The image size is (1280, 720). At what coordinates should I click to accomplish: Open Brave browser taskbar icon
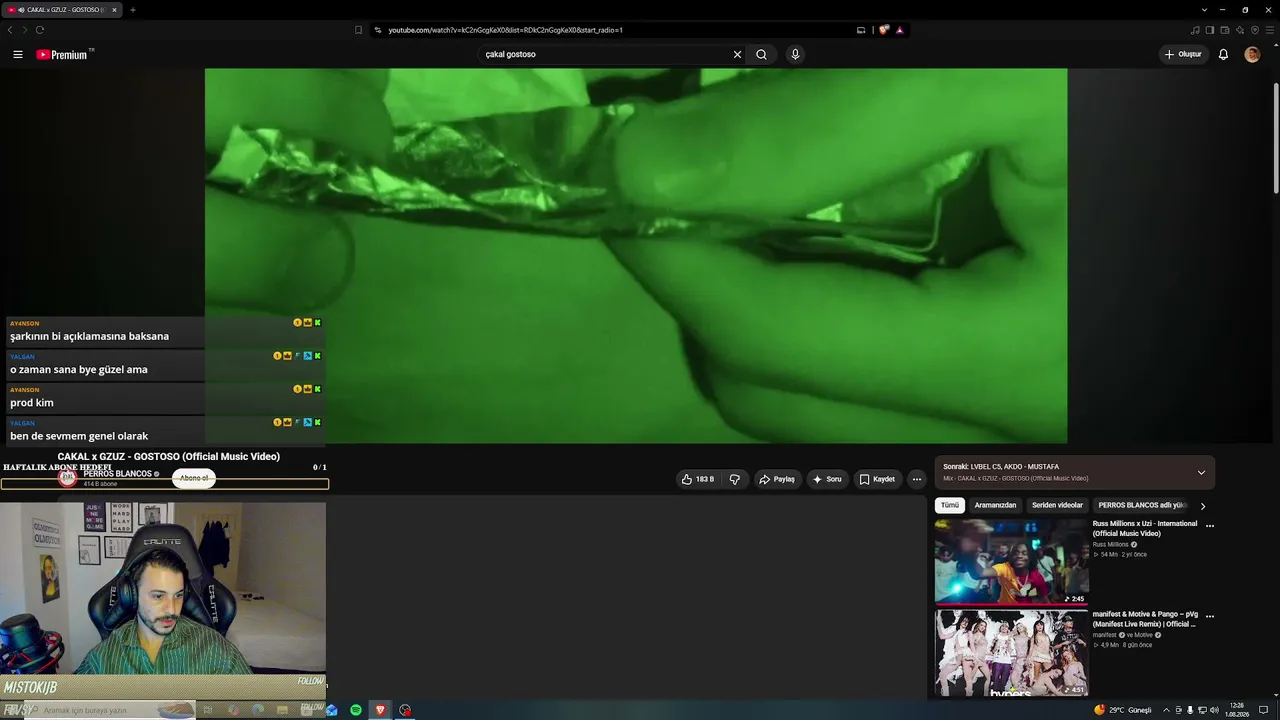[380, 710]
